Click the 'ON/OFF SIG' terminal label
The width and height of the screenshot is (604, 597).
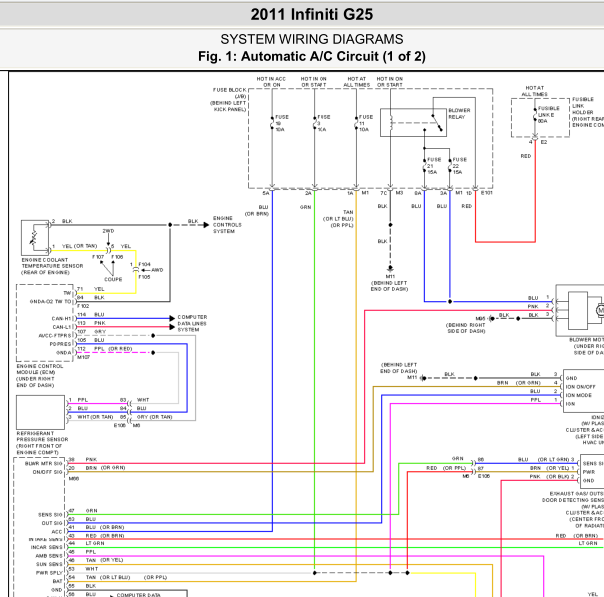pos(47,472)
